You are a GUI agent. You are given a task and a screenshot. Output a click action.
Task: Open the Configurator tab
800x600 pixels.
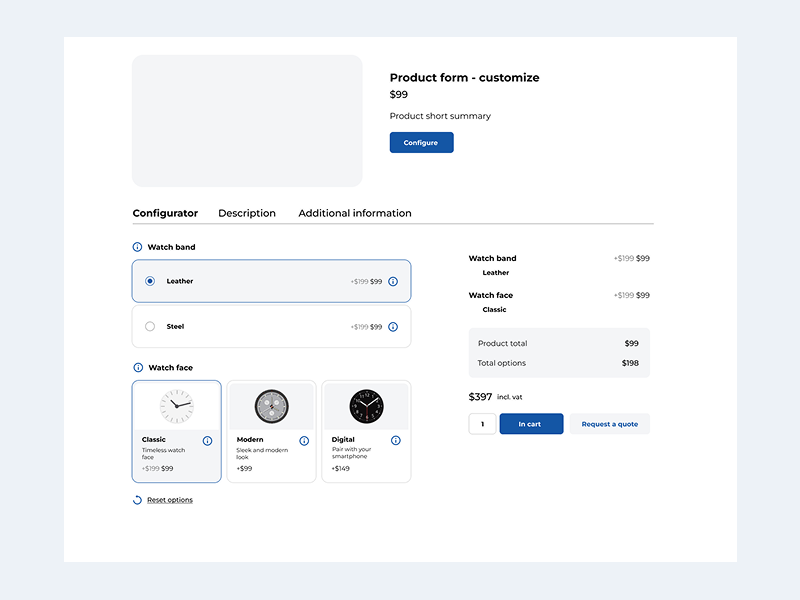point(165,213)
